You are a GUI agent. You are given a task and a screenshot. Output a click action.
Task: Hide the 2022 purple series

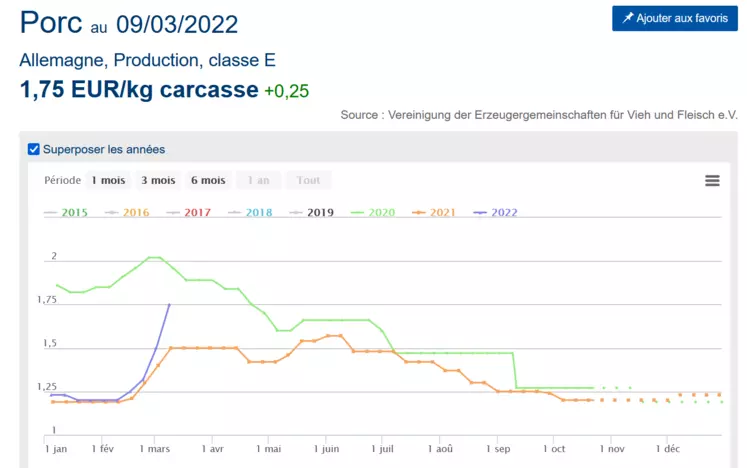(495, 213)
